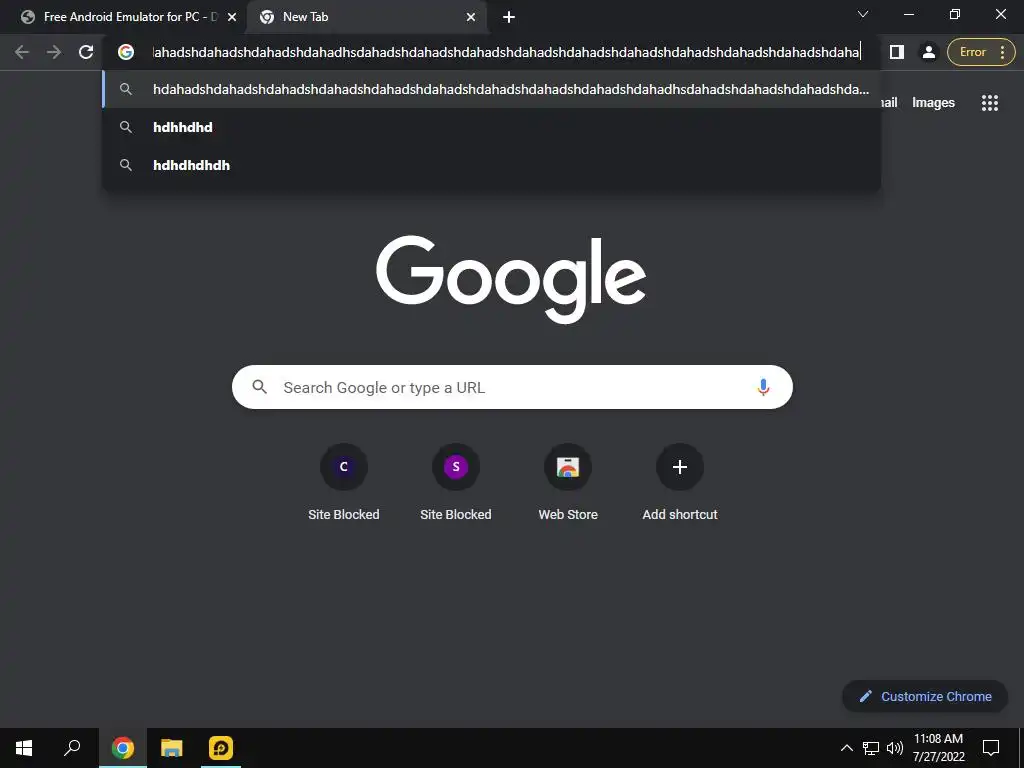
Task: Click the Add shortcut button
Action: click(x=680, y=482)
